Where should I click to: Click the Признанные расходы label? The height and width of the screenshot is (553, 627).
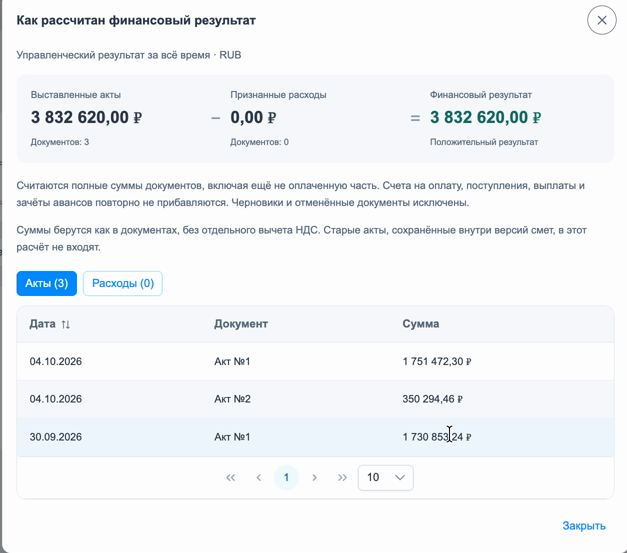tap(278, 95)
